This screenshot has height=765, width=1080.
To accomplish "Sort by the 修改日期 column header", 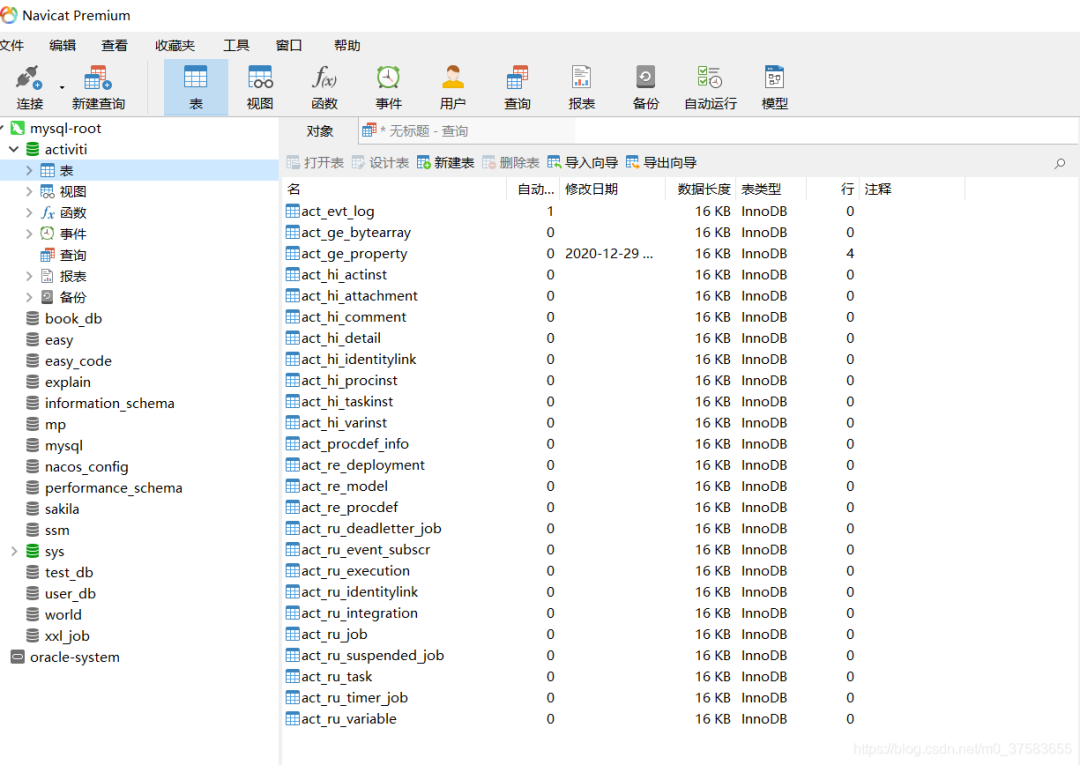I will (612, 189).
